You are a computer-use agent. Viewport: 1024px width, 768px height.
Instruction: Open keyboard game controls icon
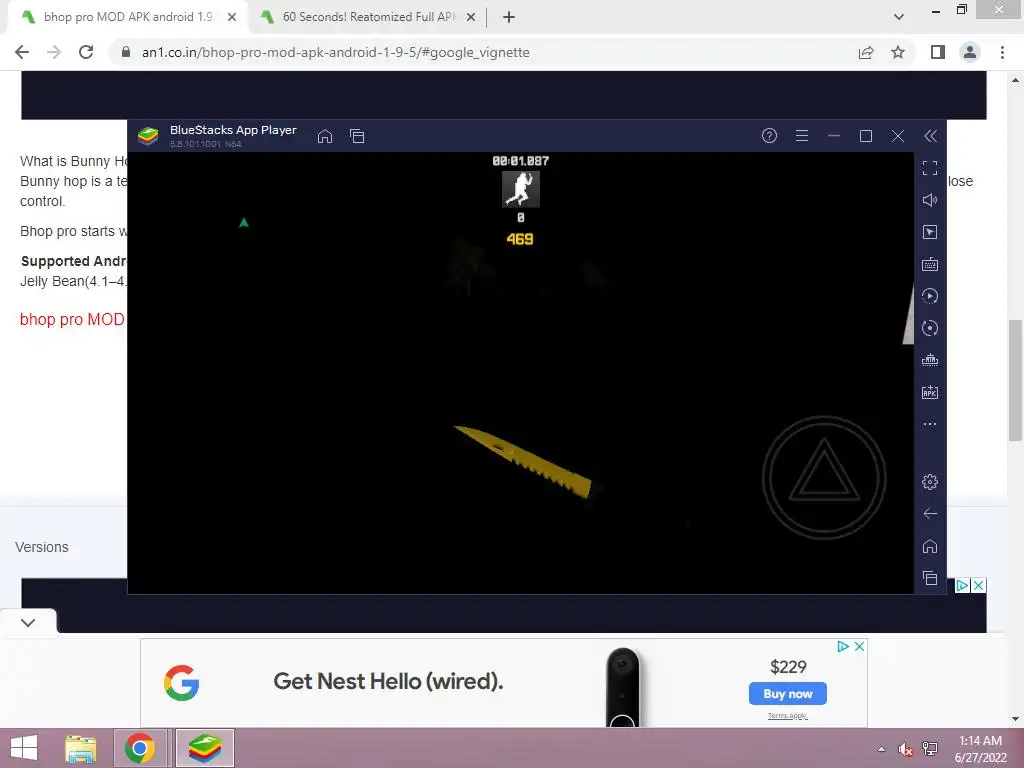coord(930,264)
